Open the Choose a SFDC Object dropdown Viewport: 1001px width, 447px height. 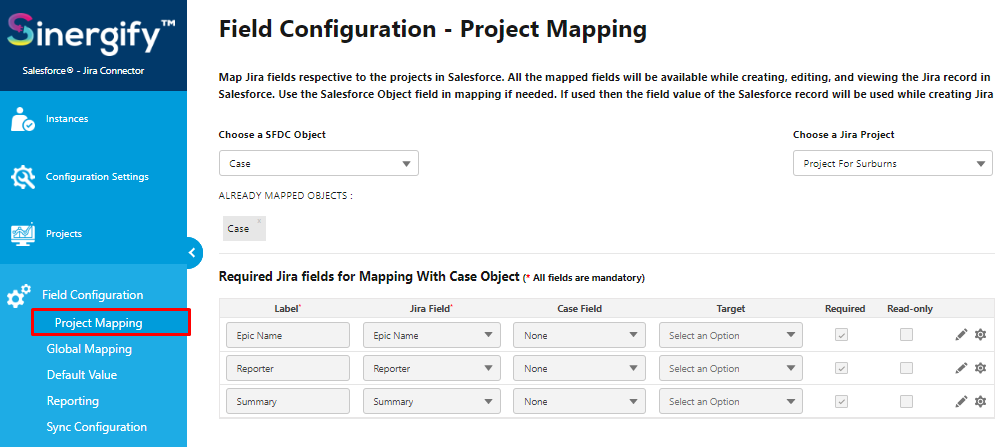pos(319,163)
